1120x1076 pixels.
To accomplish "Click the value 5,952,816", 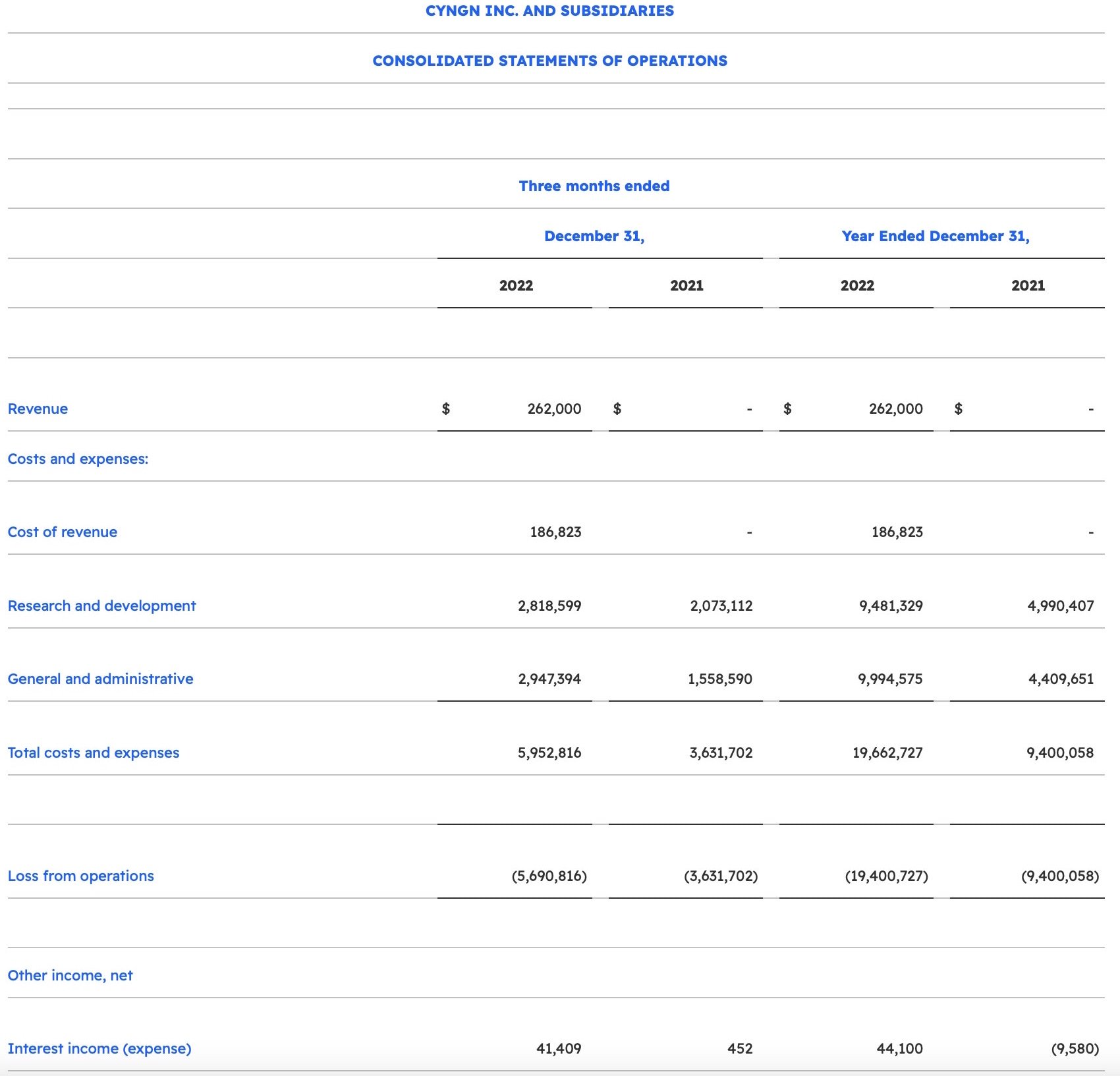I will click(549, 752).
